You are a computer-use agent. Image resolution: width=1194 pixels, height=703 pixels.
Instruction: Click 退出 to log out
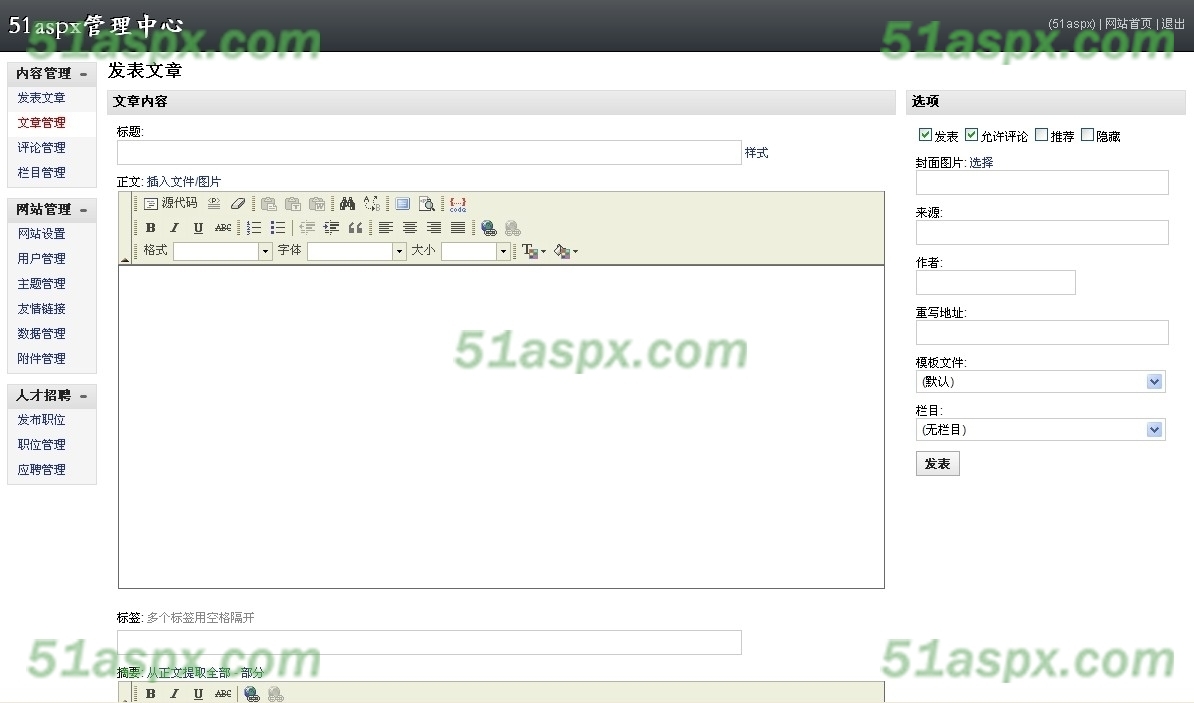(x=1173, y=24)
